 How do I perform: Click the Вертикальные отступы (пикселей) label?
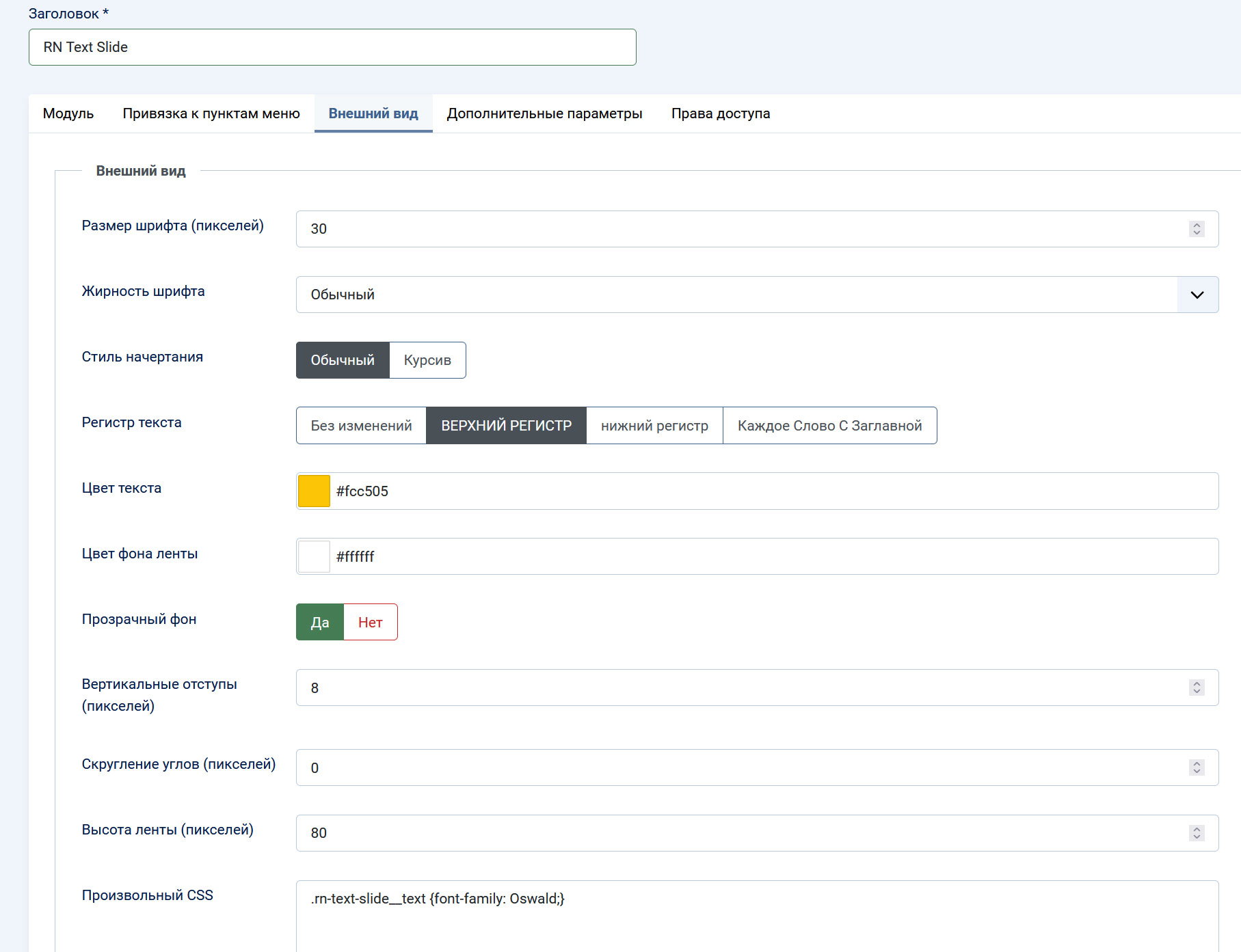159,695
